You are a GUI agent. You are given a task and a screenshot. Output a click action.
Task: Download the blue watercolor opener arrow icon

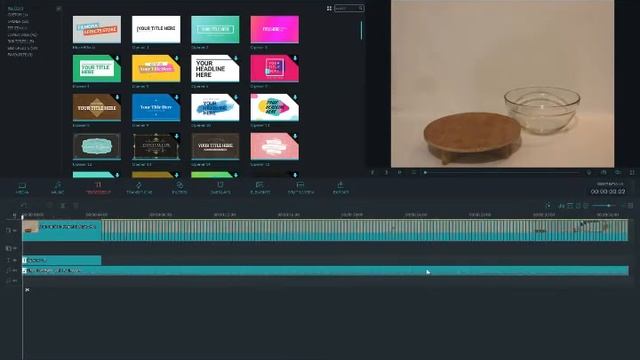(x=236, y=97)
